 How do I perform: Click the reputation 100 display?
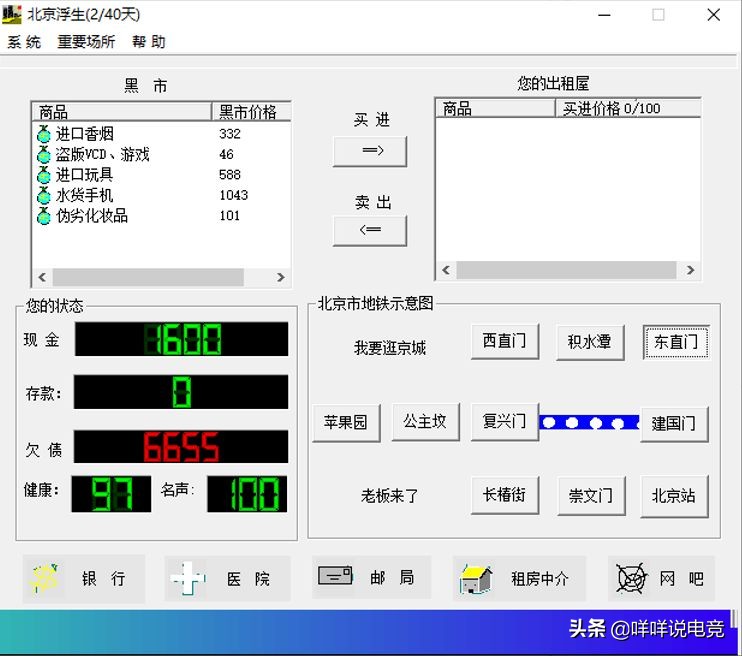click(x=247, y=494)
